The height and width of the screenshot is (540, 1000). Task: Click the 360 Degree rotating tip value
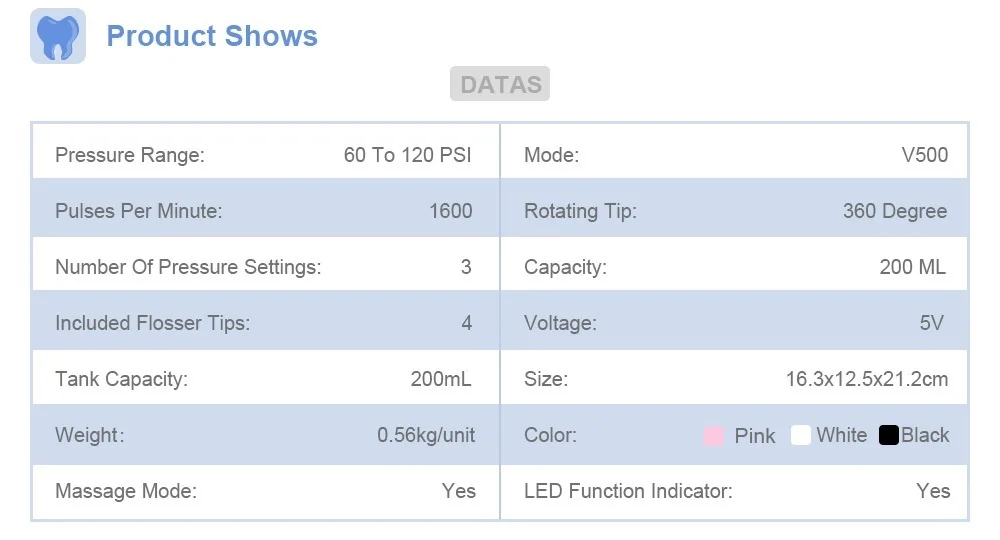click(895, 211)
